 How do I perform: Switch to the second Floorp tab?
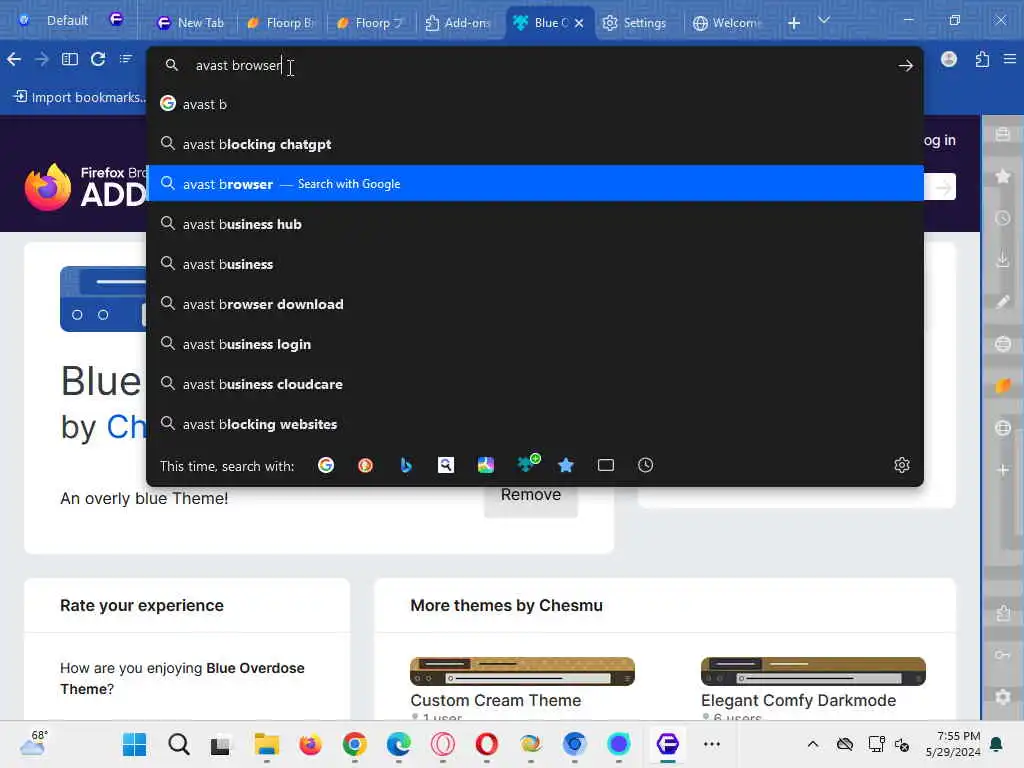[x=370, y=23]
